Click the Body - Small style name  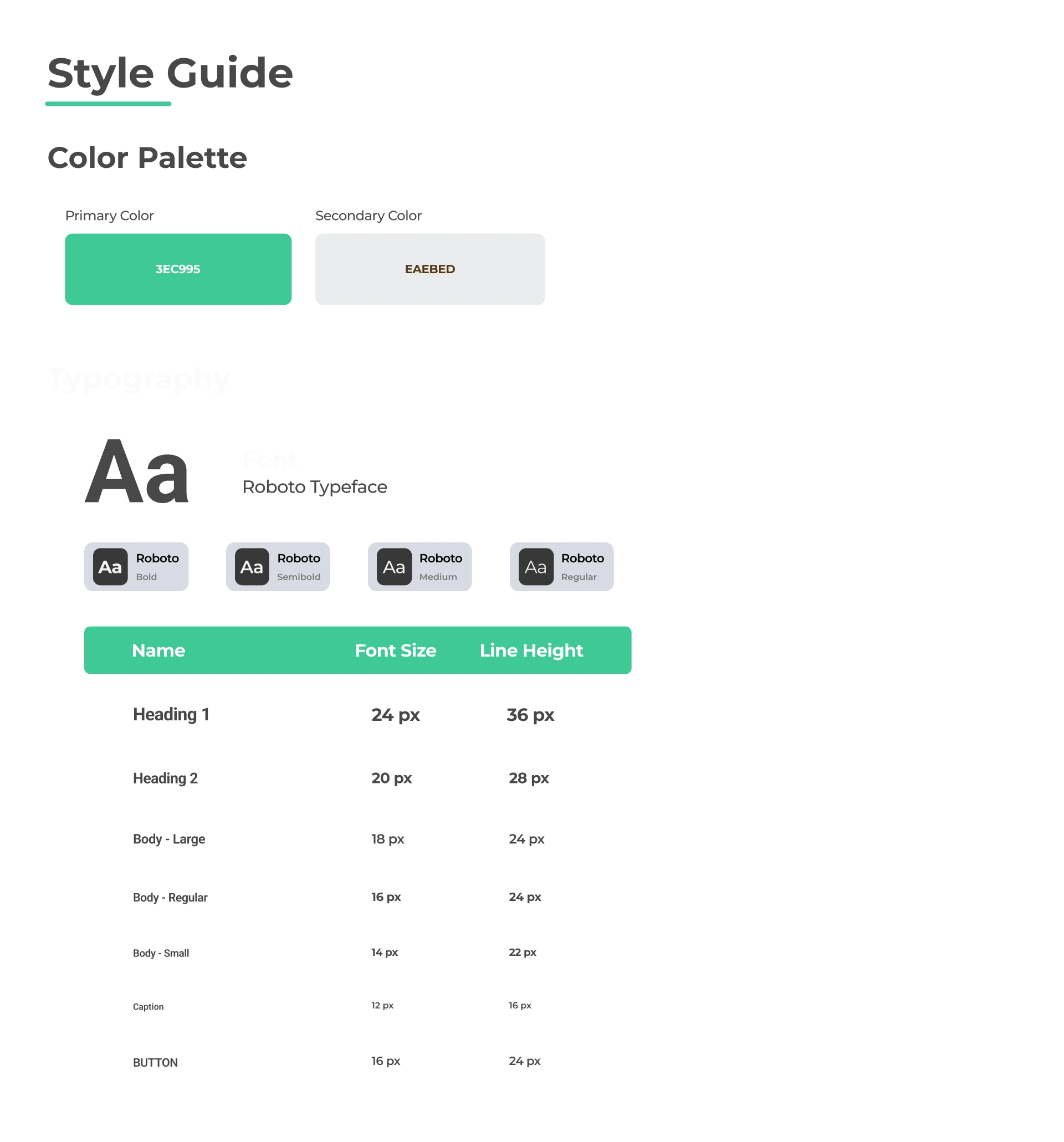click(x=161, y=953)
